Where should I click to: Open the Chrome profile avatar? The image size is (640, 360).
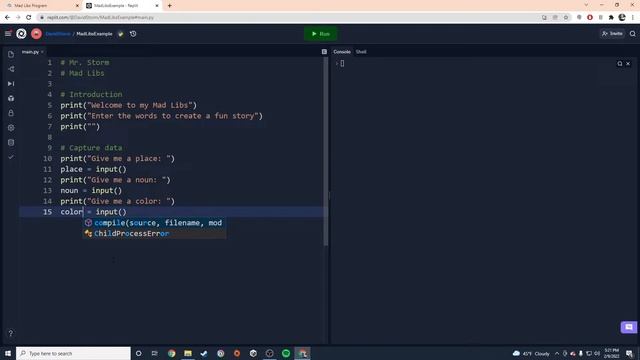point(622,18)
